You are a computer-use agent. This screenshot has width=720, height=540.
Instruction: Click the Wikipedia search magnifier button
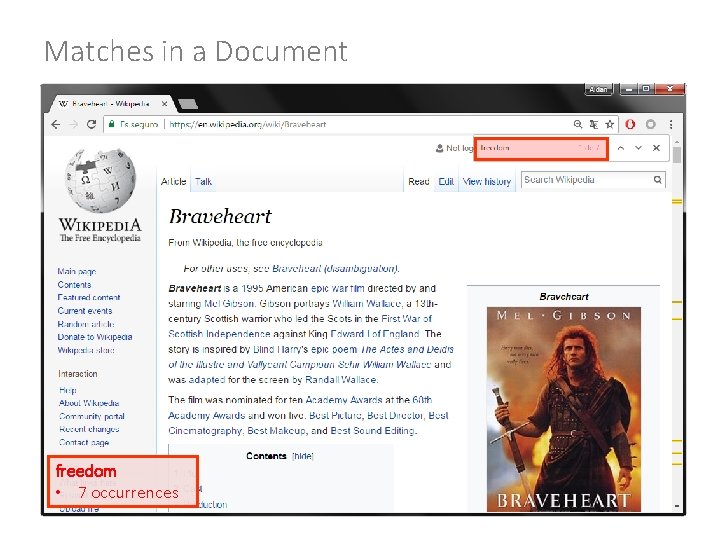click(x=658, y=180)
